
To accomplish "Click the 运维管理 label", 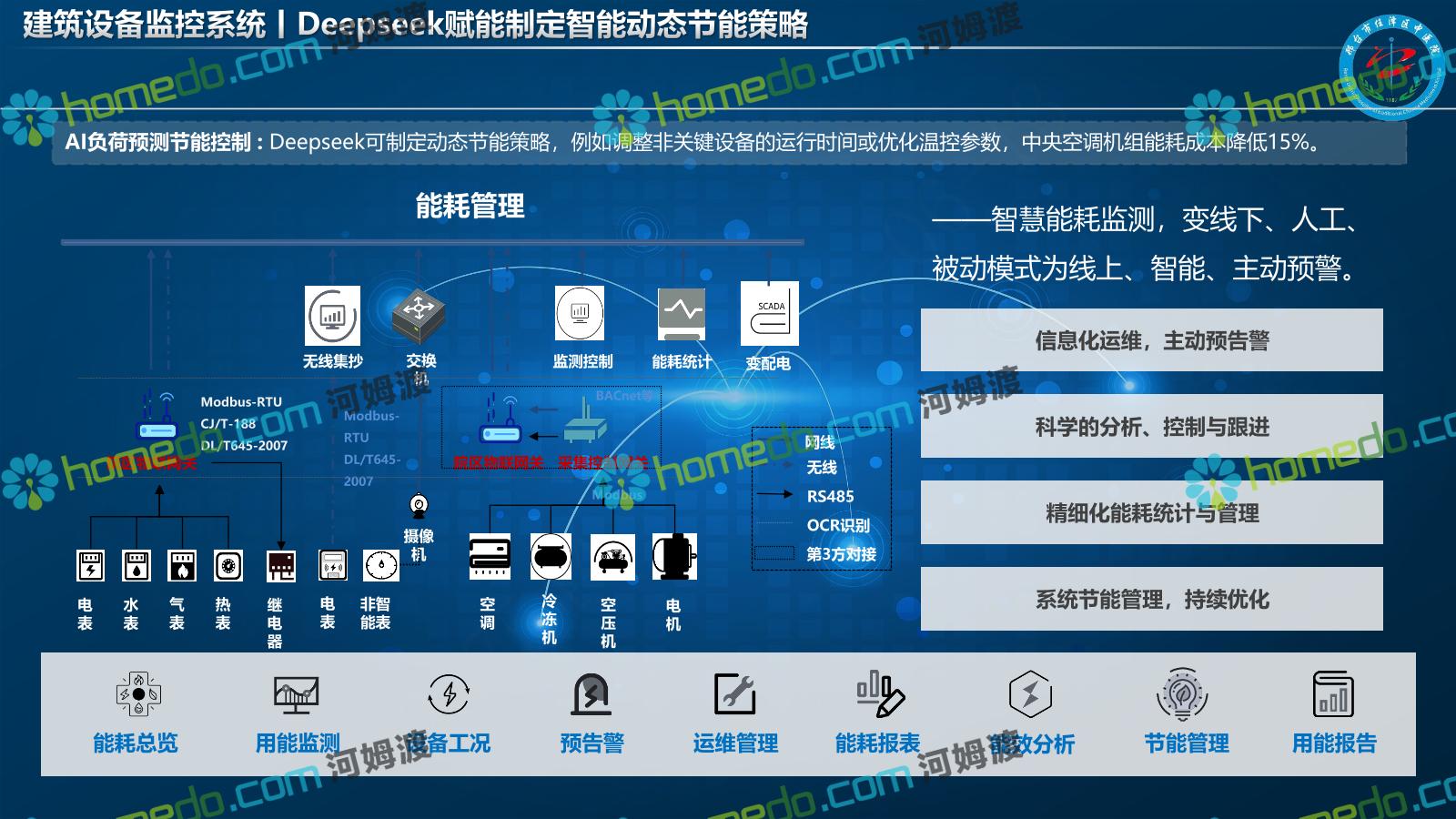I will click(x=735, y=743).
